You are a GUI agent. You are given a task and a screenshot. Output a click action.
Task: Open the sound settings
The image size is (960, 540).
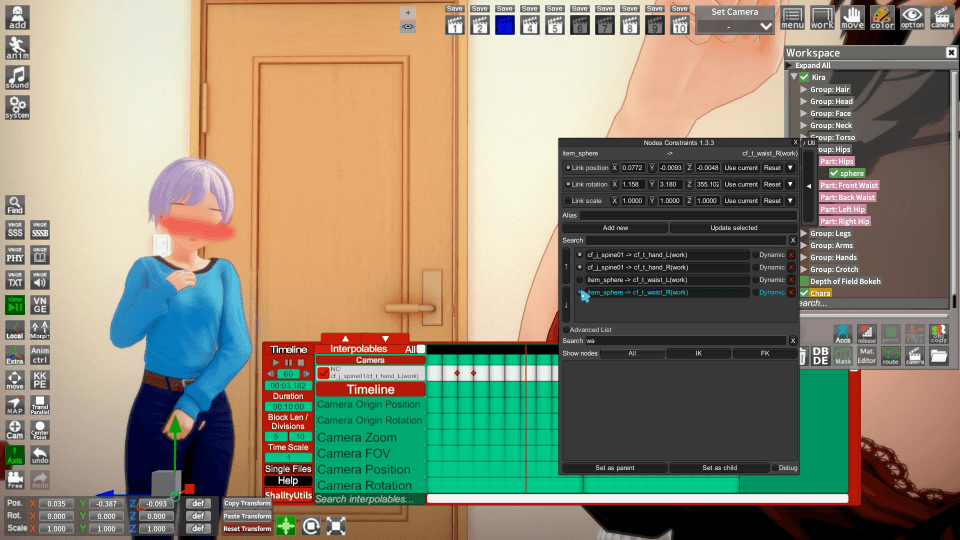(x=17, y=78)
